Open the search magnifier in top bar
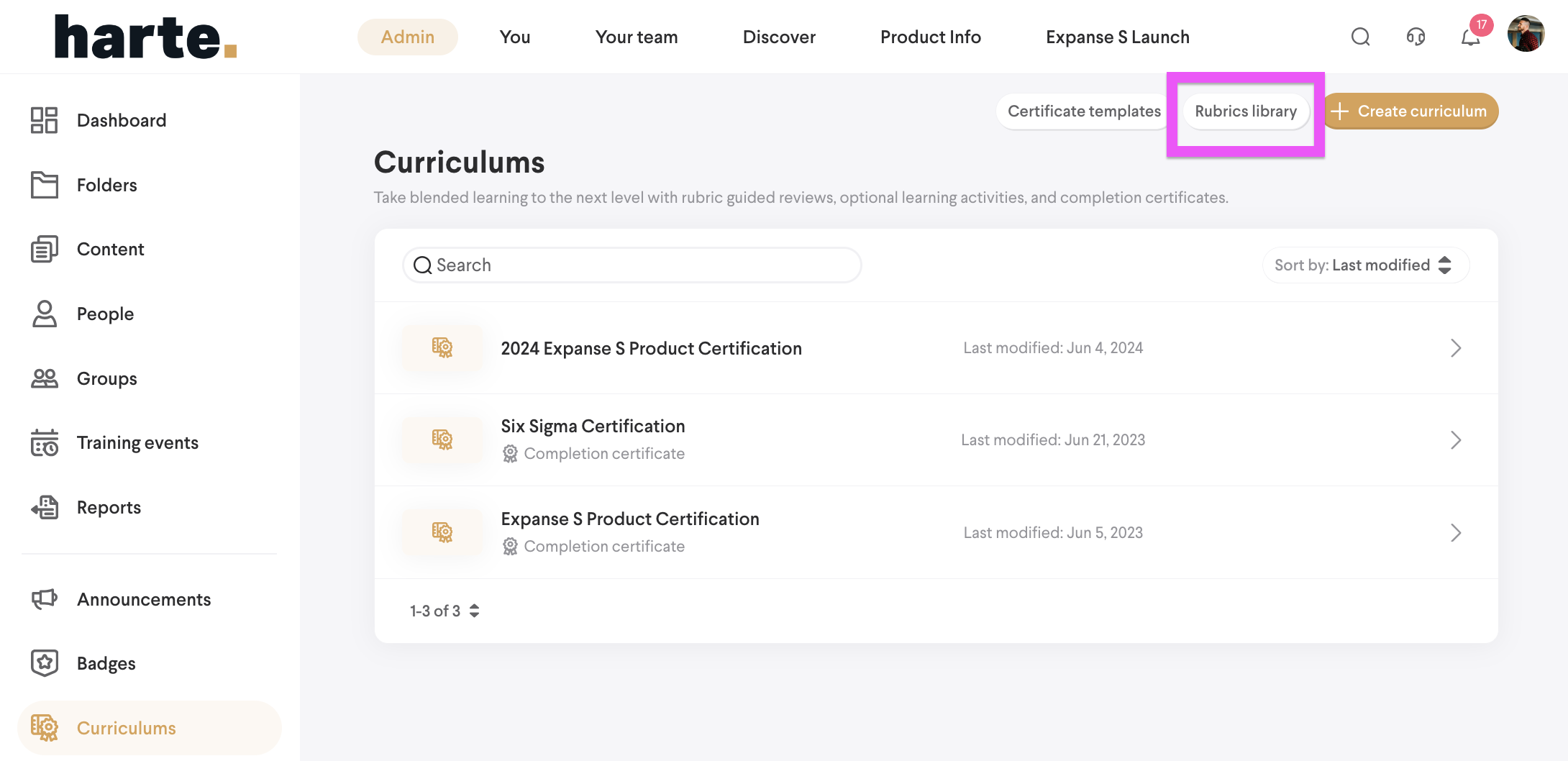Image resolution: width=1568 pixels, height=761 pixels. click(1360, 37)
